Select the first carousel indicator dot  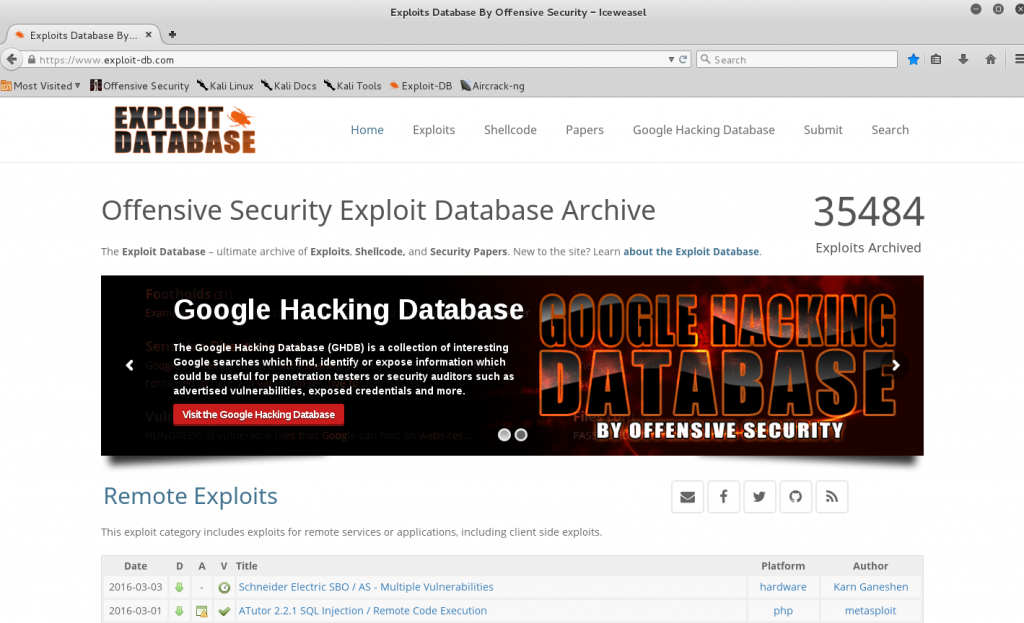click(504, 435)
